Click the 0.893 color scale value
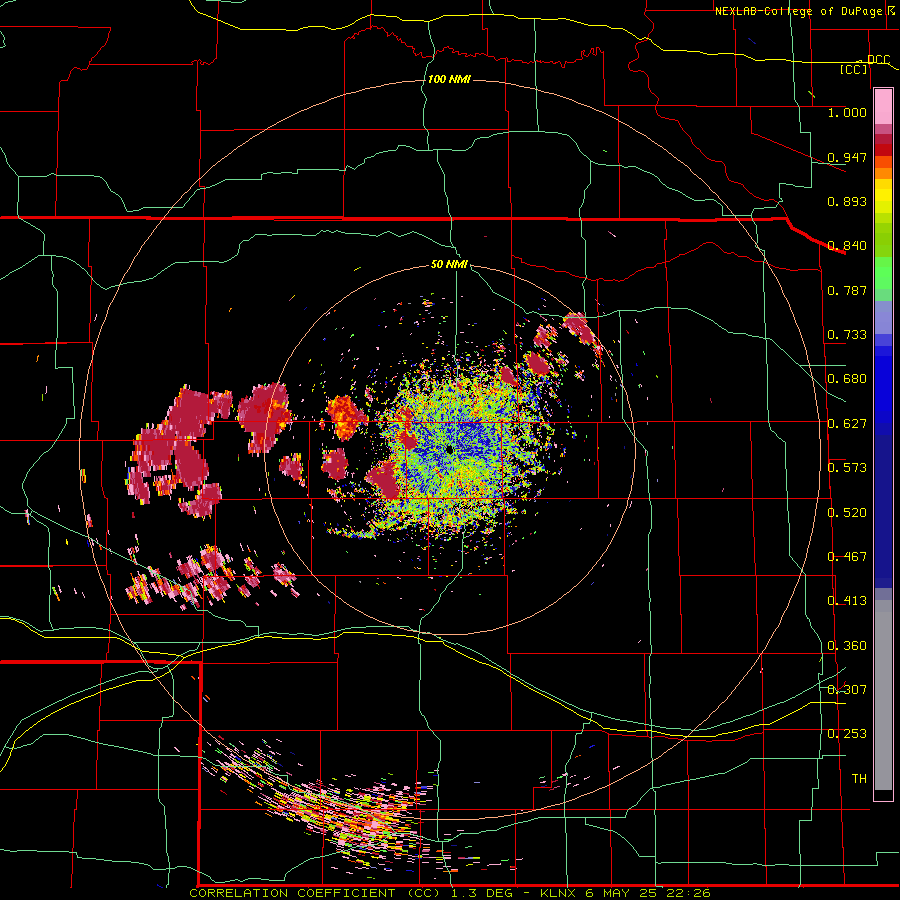900x900 pixels. tap(847, 201)
